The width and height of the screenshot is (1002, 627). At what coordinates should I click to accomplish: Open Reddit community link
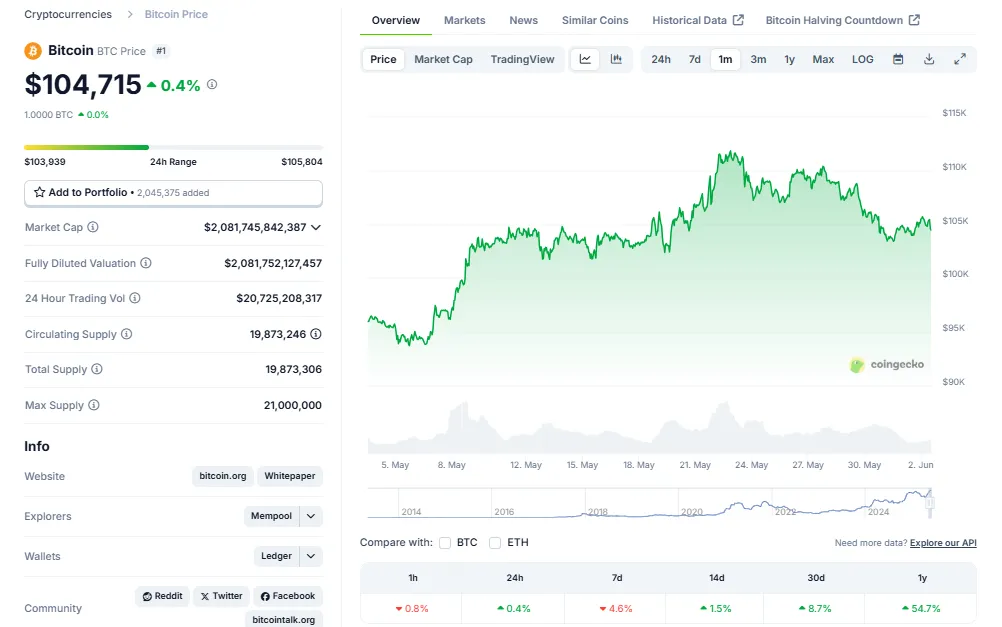[x=162, y=596]
